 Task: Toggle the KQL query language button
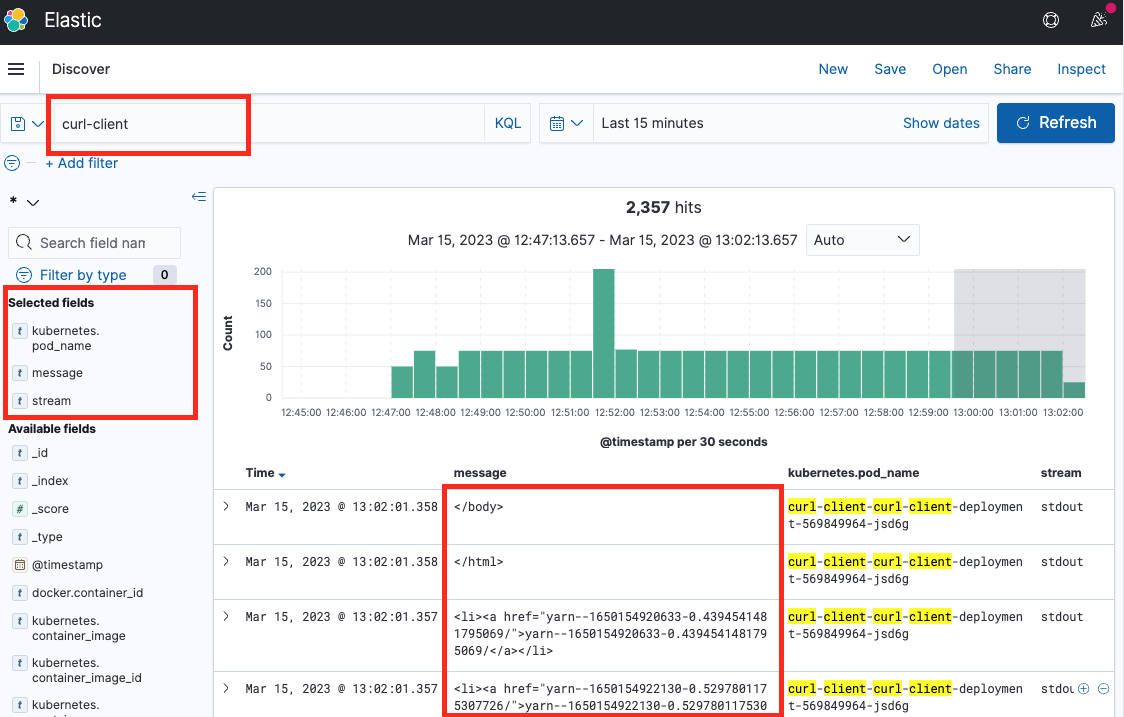[x=508, y=123]
